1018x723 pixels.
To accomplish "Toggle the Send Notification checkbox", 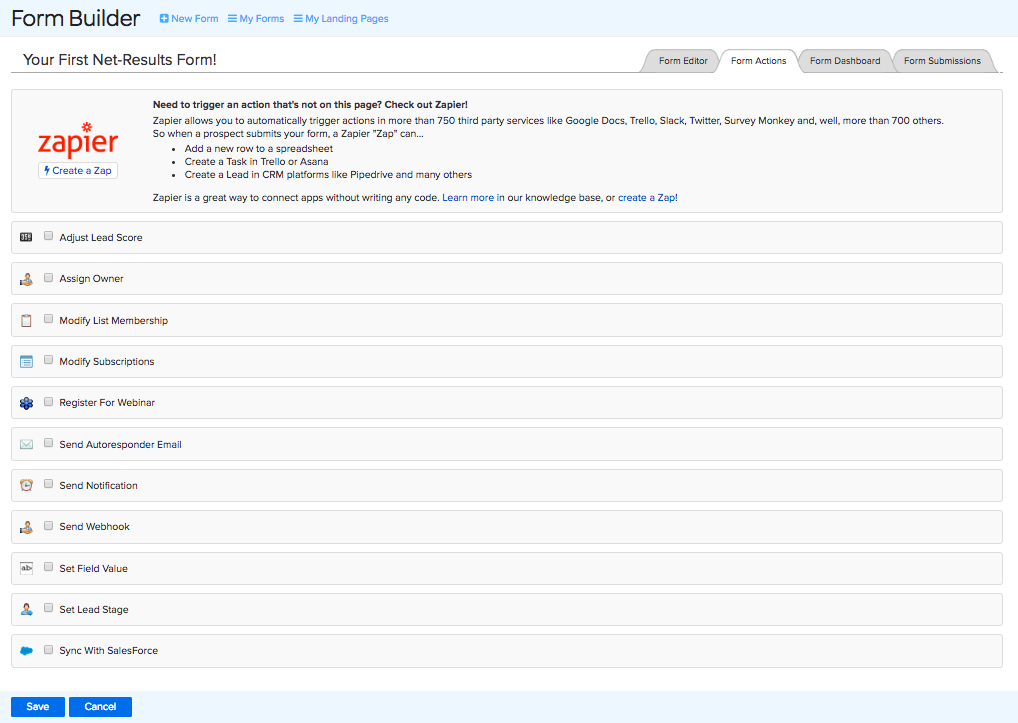I will pos(48,484).
